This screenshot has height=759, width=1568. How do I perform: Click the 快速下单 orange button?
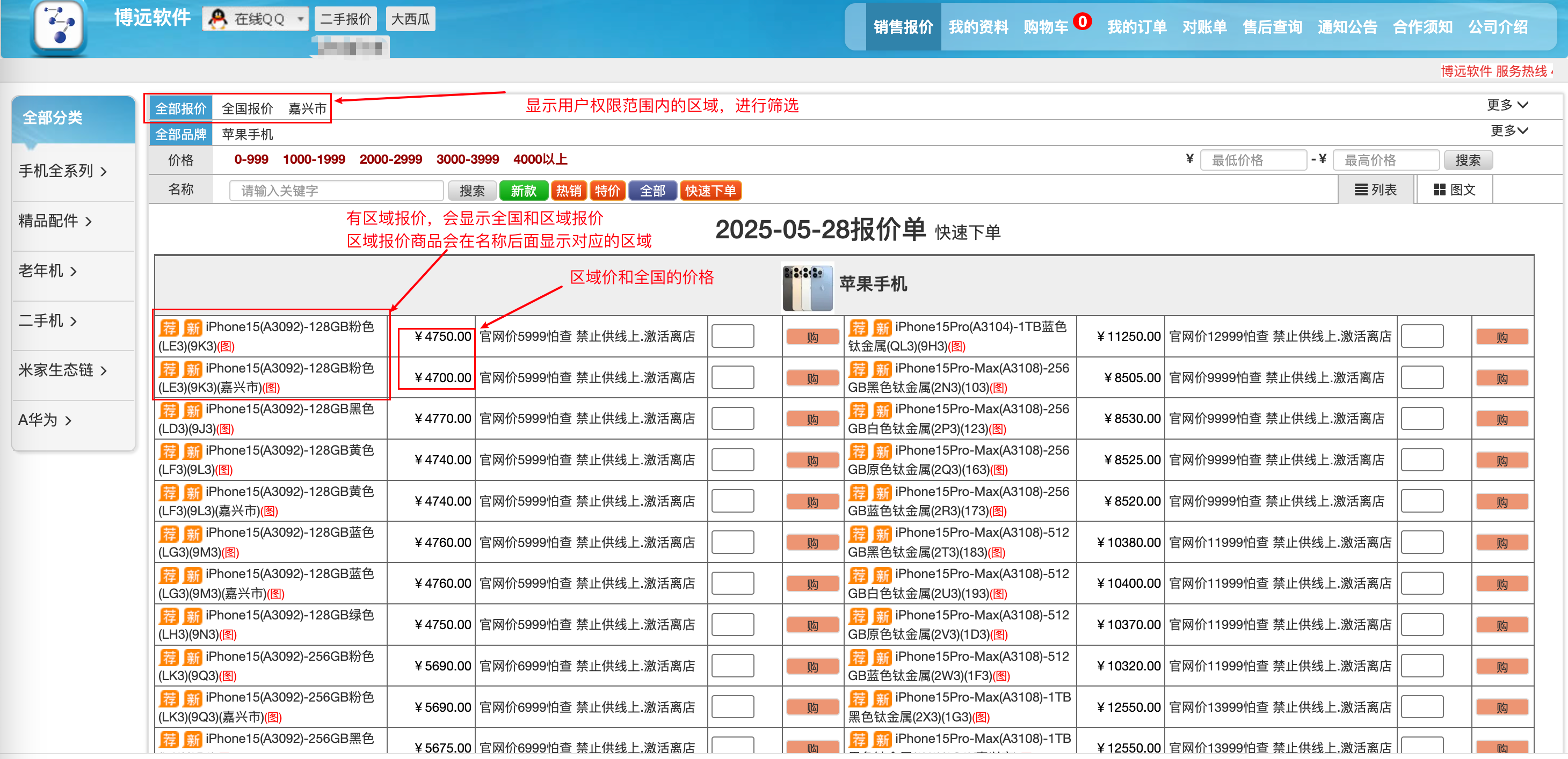click(710, 191)
